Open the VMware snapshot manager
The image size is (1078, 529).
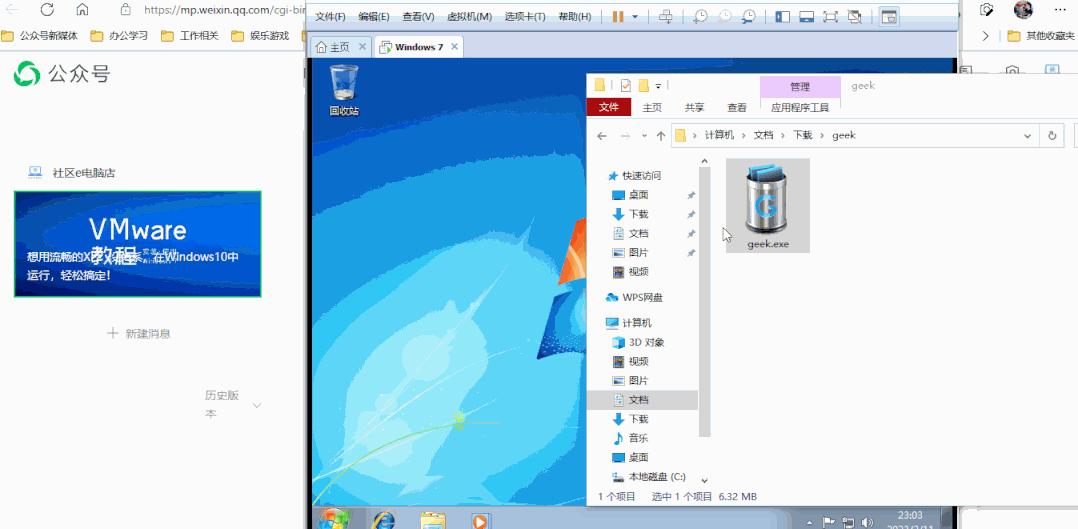coord(749,17)
